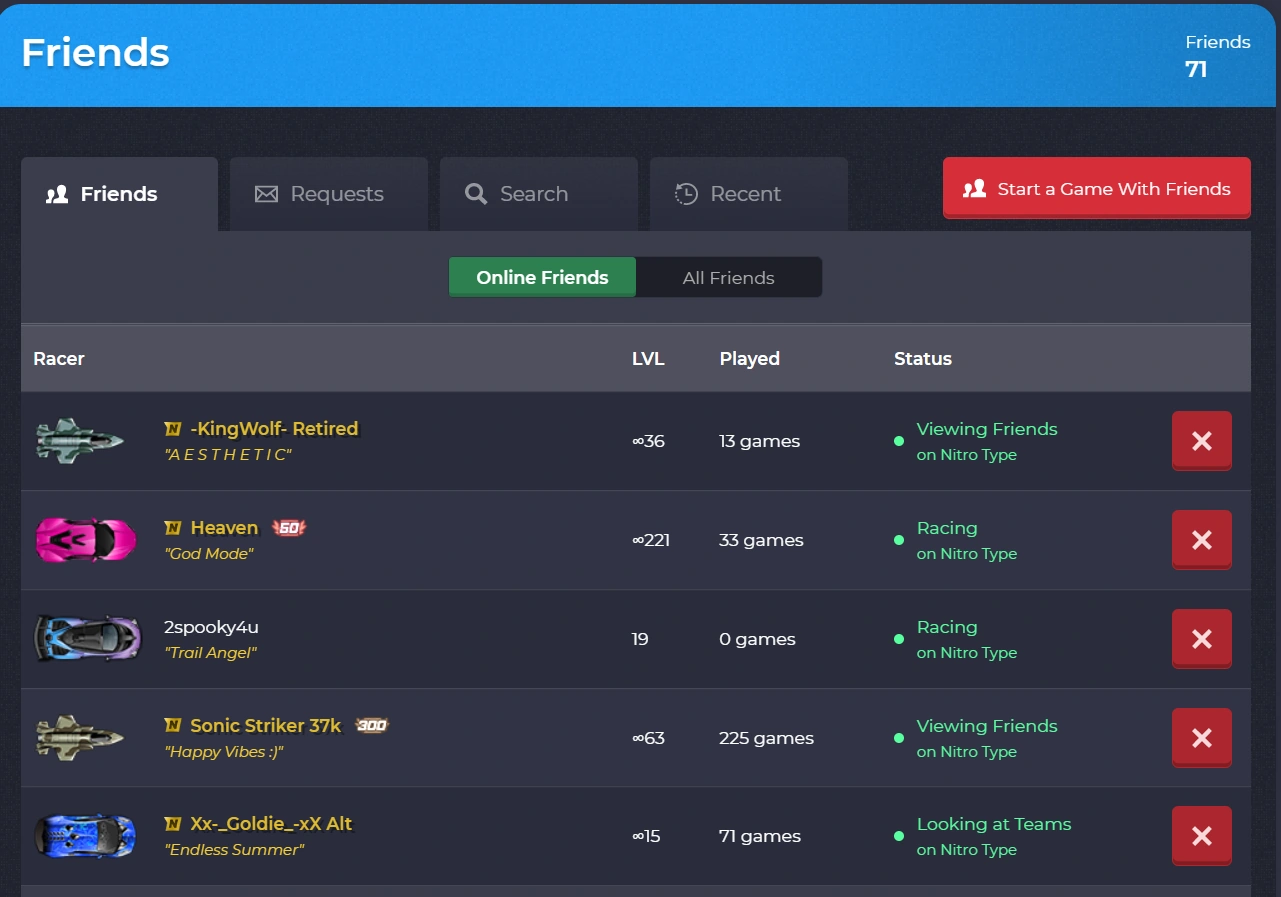Click the gold N badge beside -KingWolf- Retired
The height and width of the screenshot is (897, 1281).
(173, 429)
